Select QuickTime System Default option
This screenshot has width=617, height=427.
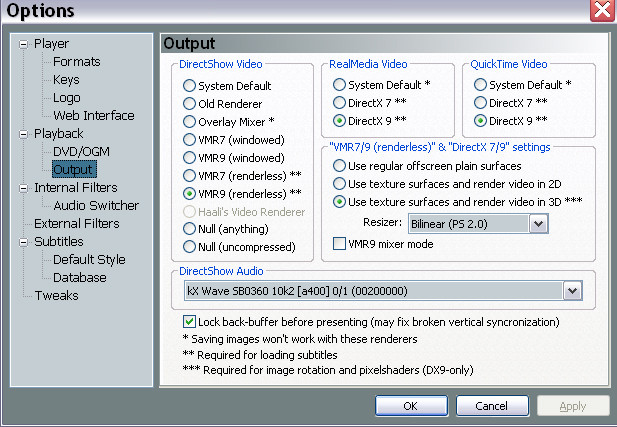click(523, 85)
